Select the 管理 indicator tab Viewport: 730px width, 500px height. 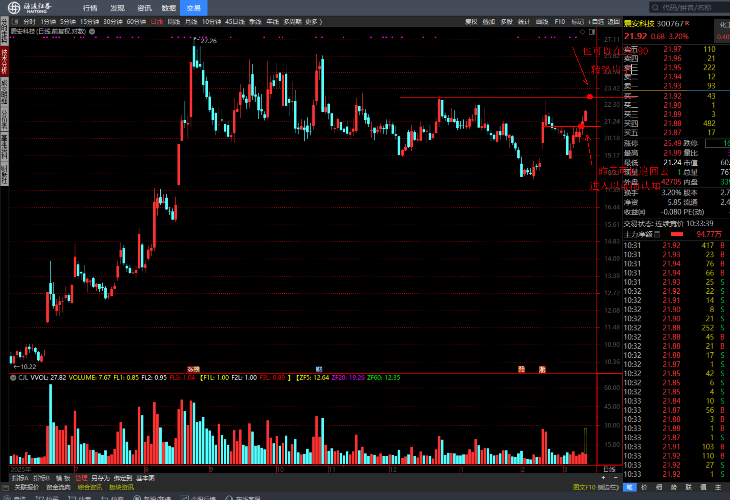point(81,478)
